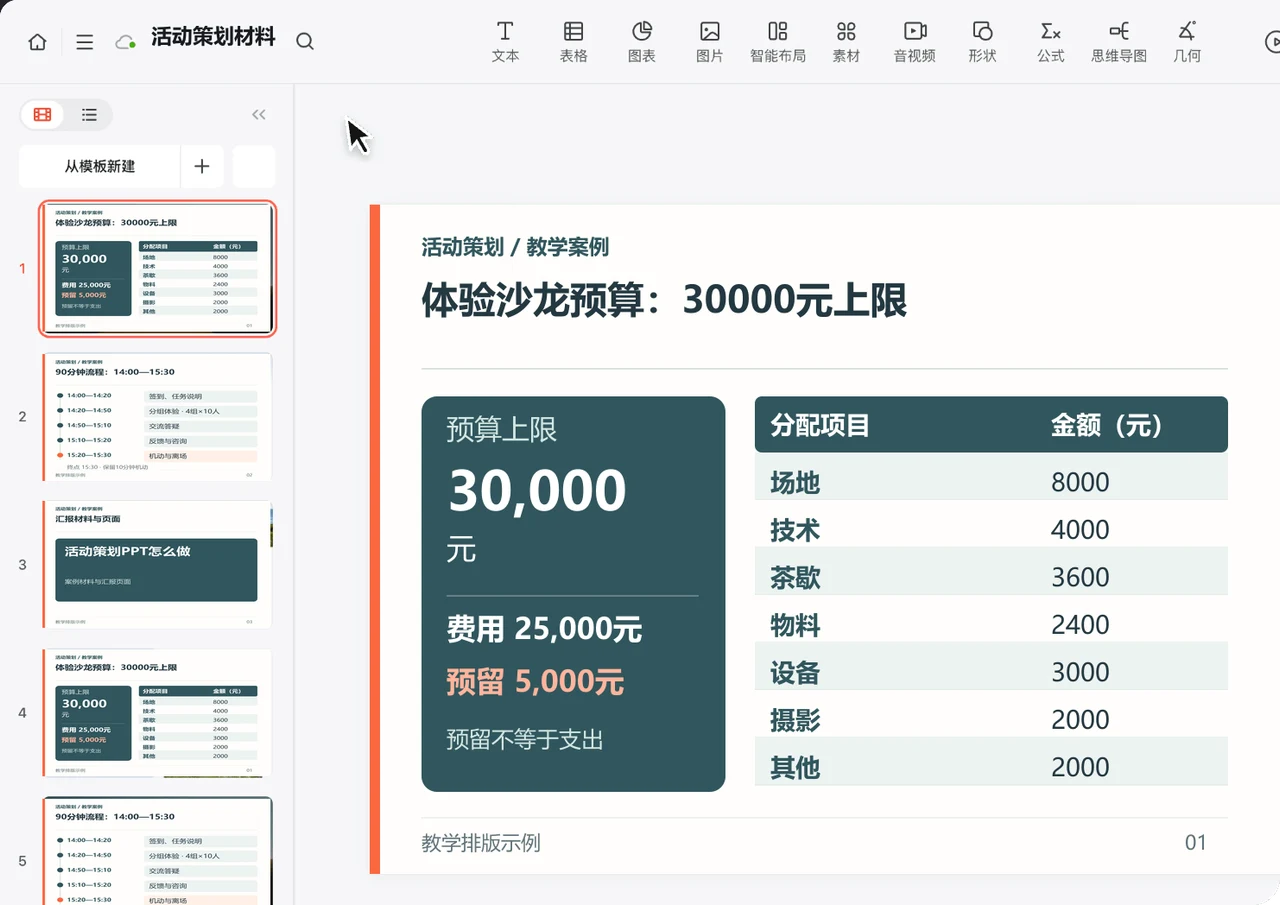The width and height of the screenshot is (1280, 905).
Task: Click 从模板新建 button
Action: pos(100,166)
